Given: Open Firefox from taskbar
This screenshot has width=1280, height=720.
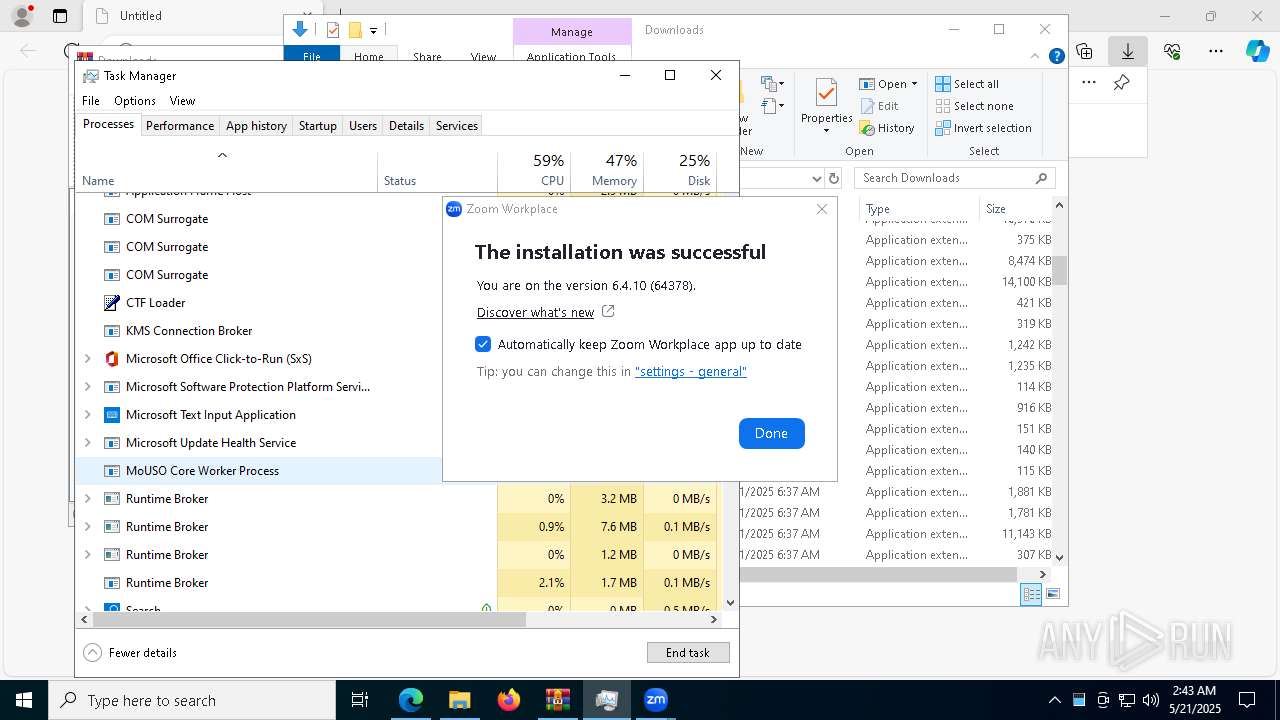Looking at the screenshot, I should coord(509,700).
